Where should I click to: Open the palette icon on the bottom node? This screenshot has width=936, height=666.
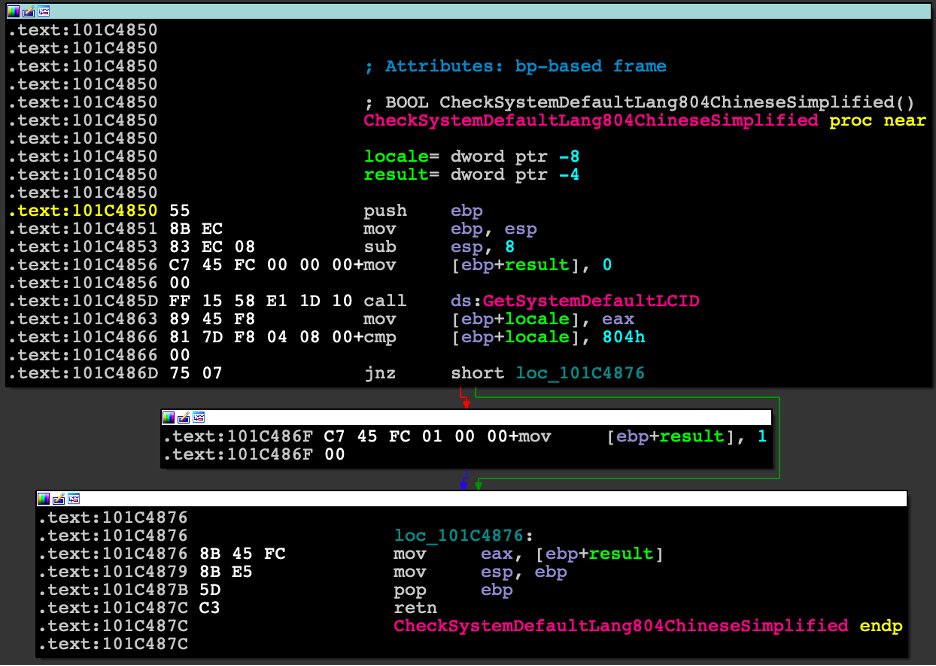click(44, 498)
